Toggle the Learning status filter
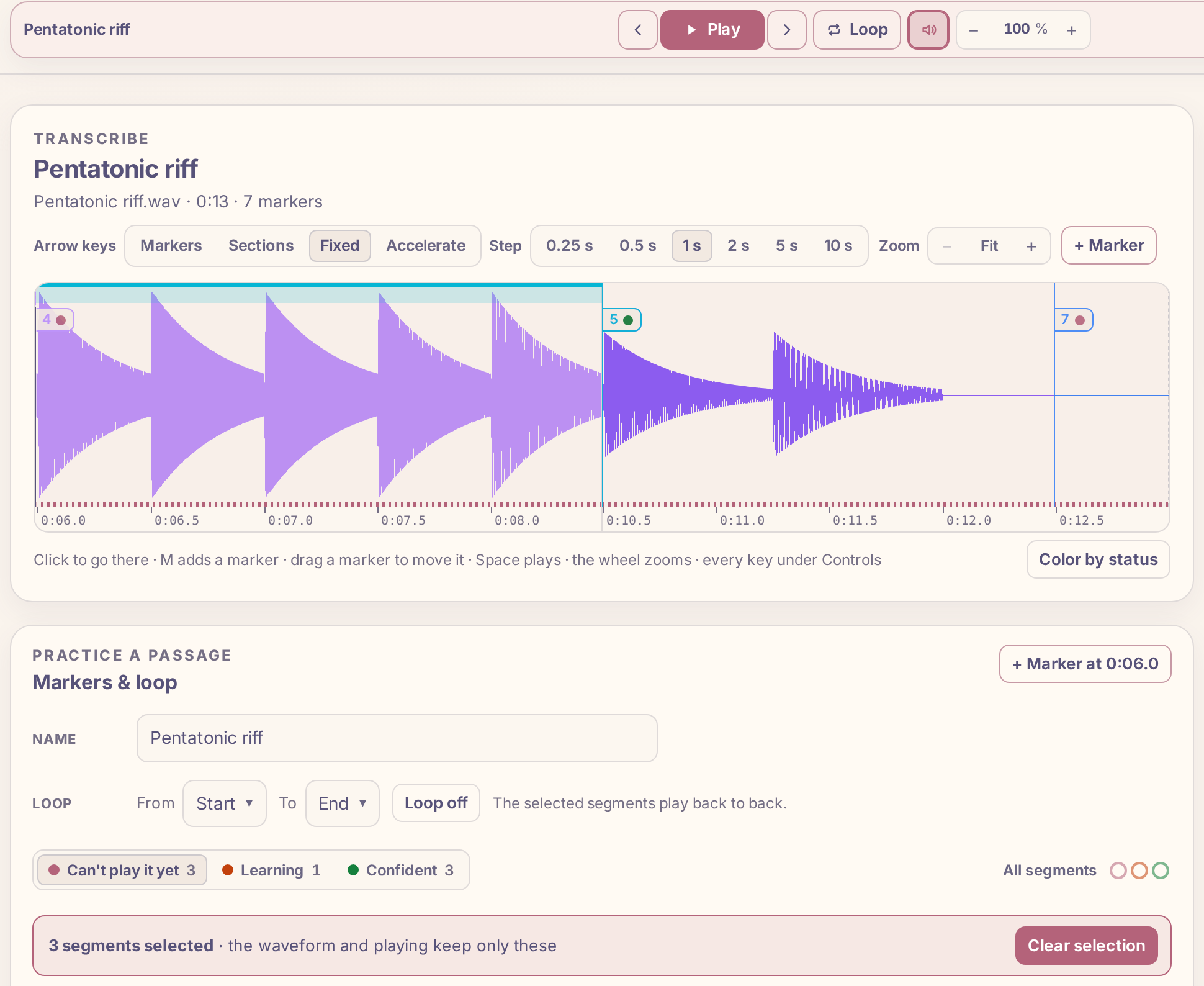This screenshot has width=1204, height=986. pos(272,871)
